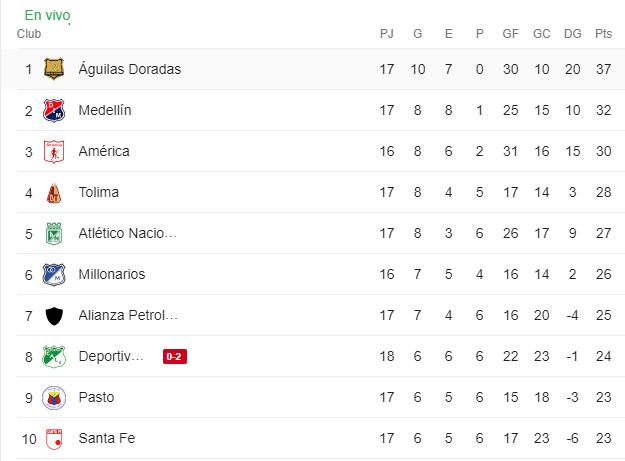Click the Pts column header

603,33
